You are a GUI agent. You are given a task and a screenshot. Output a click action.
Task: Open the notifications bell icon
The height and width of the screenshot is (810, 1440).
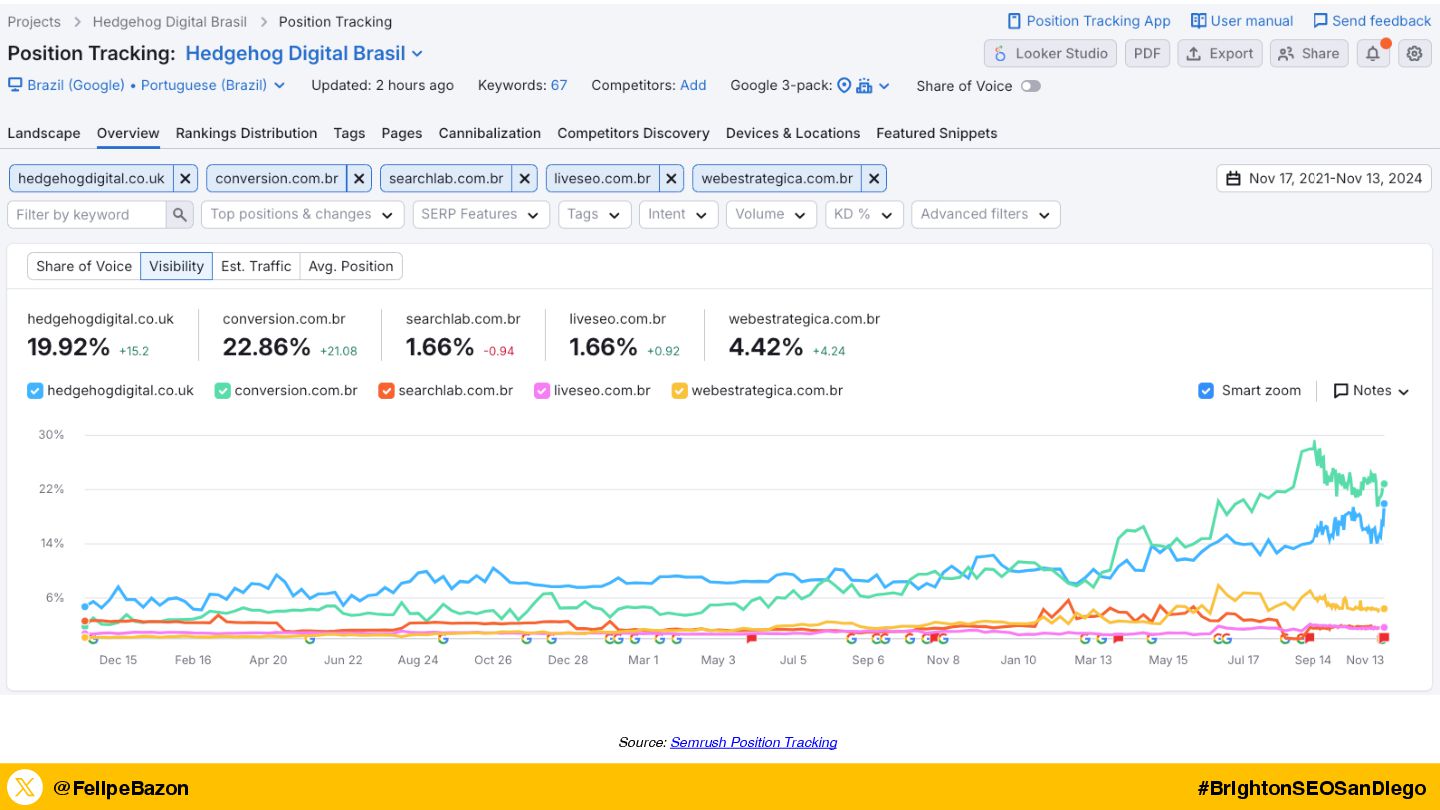[x=1373, y=54]
